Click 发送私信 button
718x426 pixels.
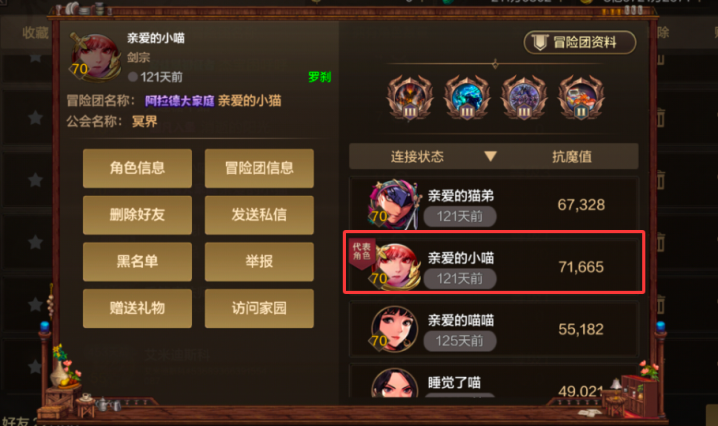point(259,215)
